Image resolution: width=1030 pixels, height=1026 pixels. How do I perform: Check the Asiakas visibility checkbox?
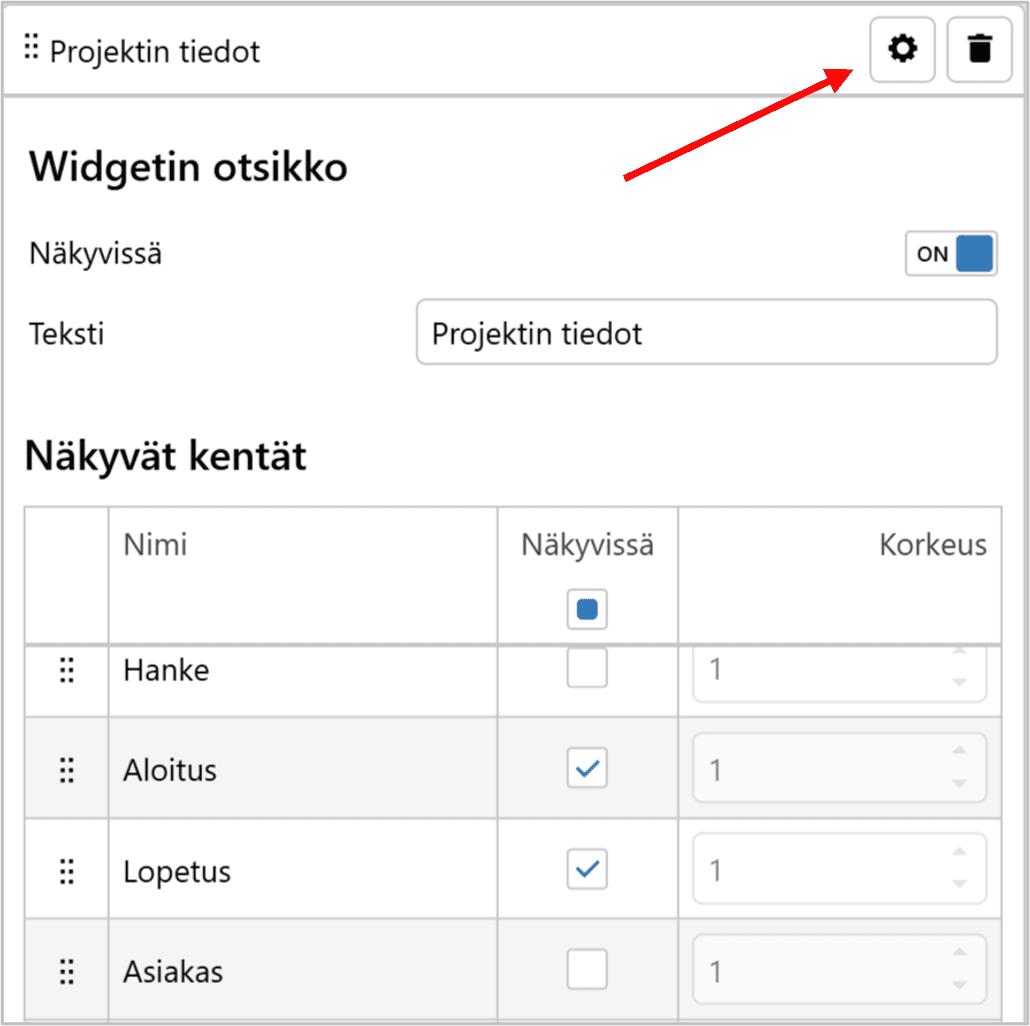[x=587, y=970]
